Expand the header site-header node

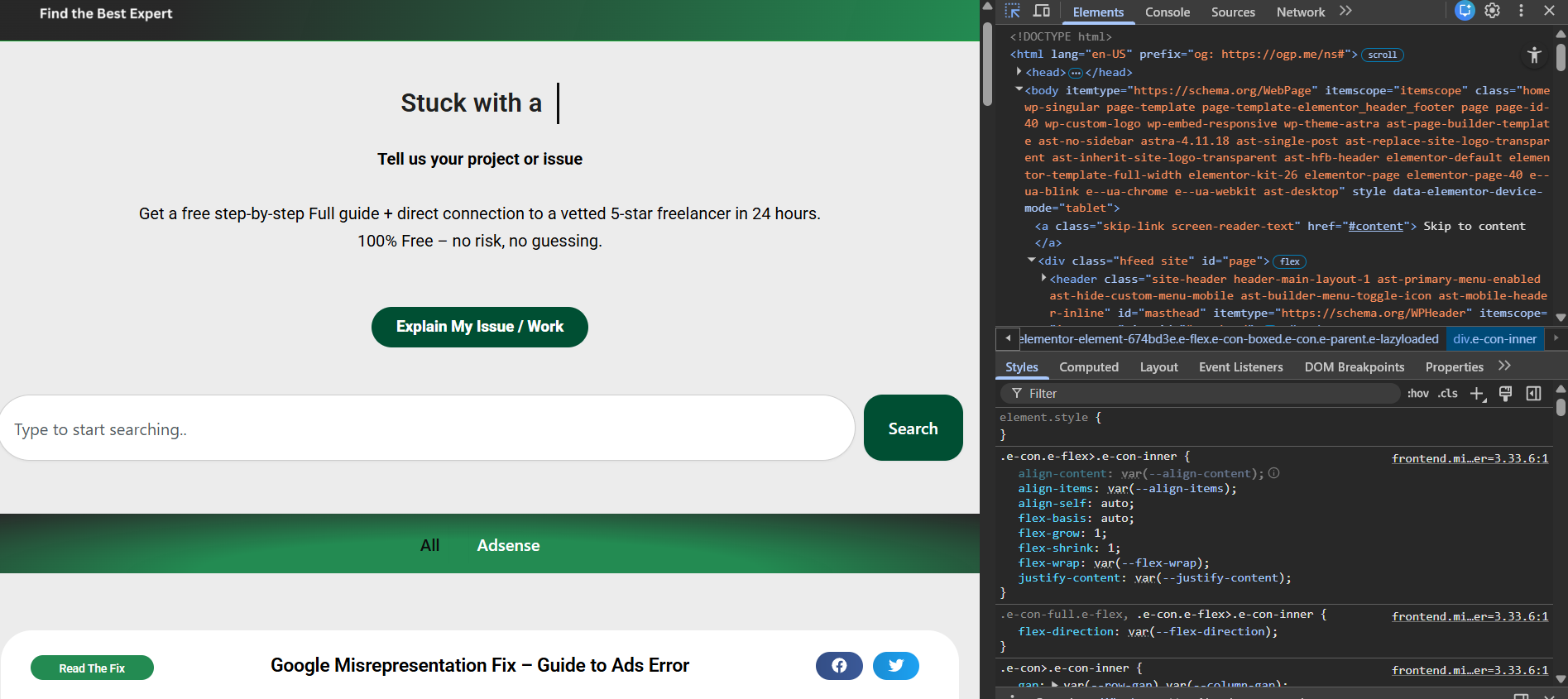[1043, 278]
